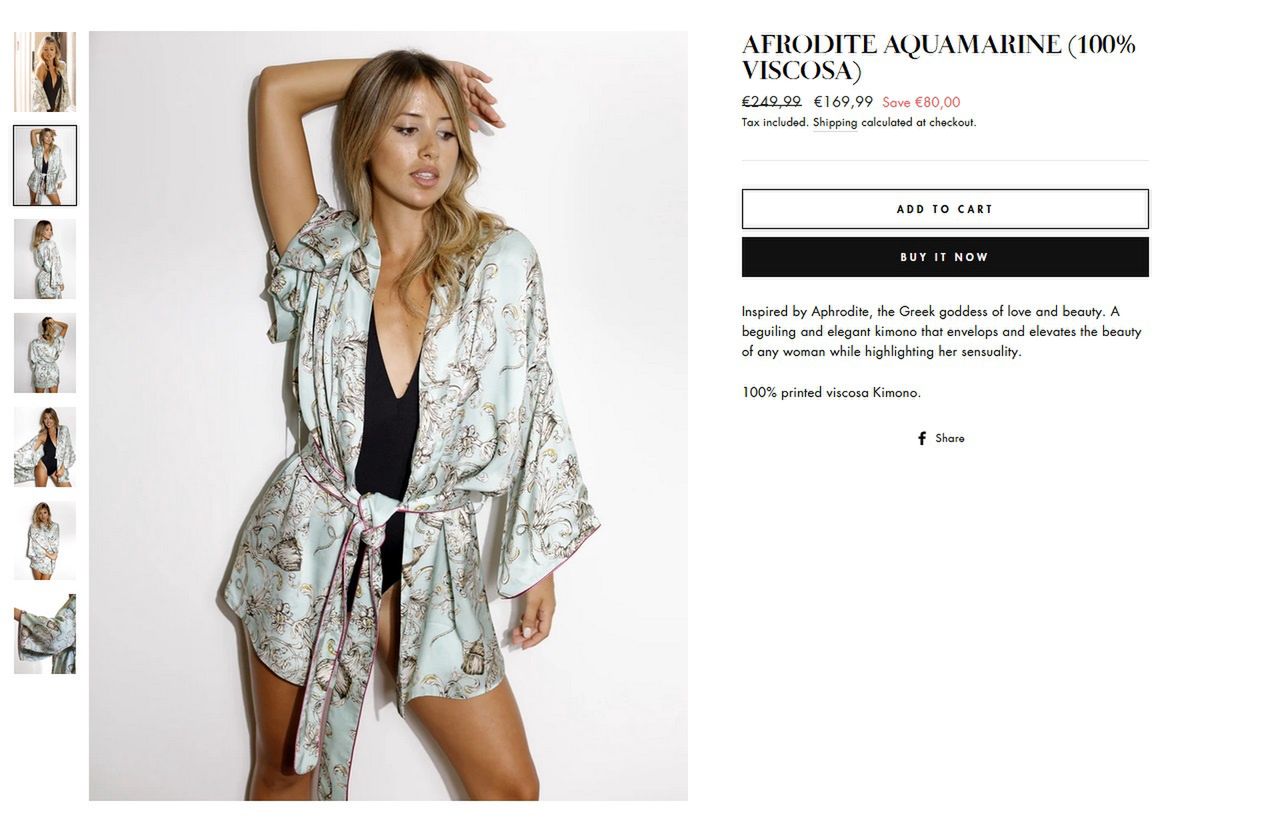
Task: Choose the fourth thumbnail with the hand in hair
Action: pyautogui.click(x=45, y=353)
